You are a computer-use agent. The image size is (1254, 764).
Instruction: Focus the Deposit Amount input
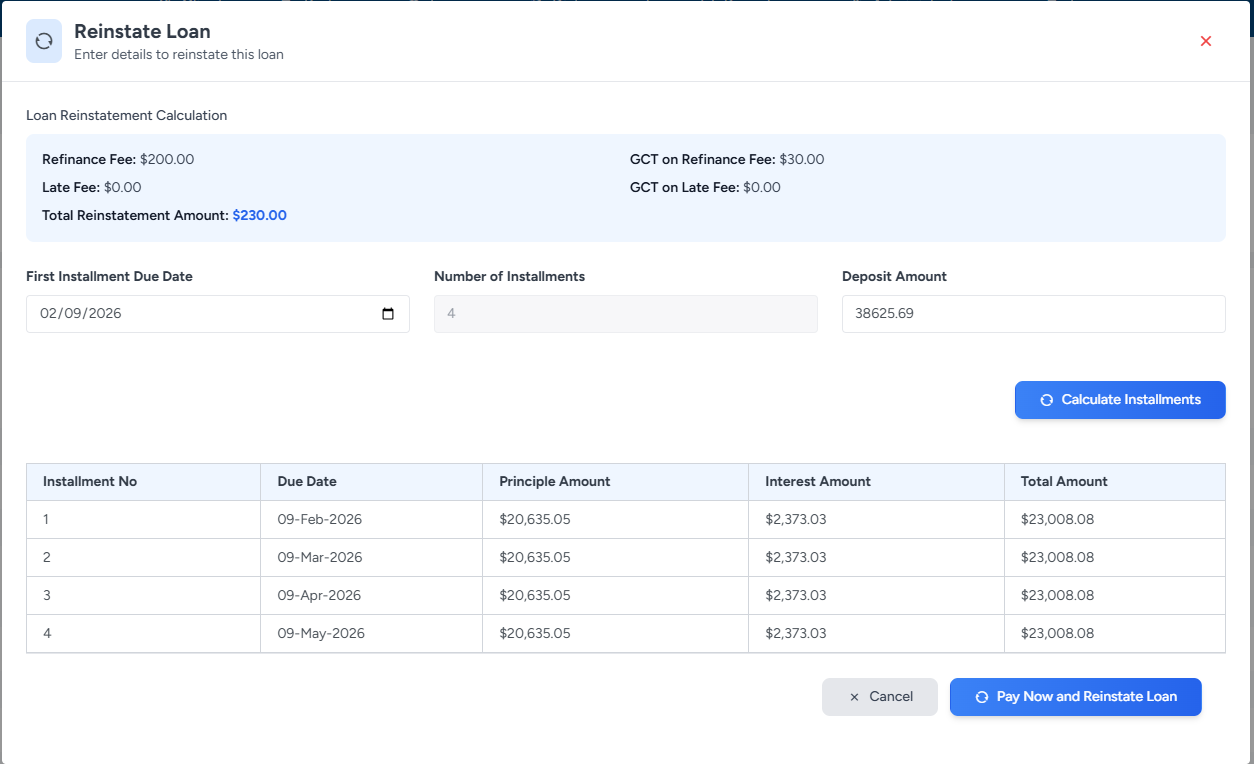pos(1033,314)
